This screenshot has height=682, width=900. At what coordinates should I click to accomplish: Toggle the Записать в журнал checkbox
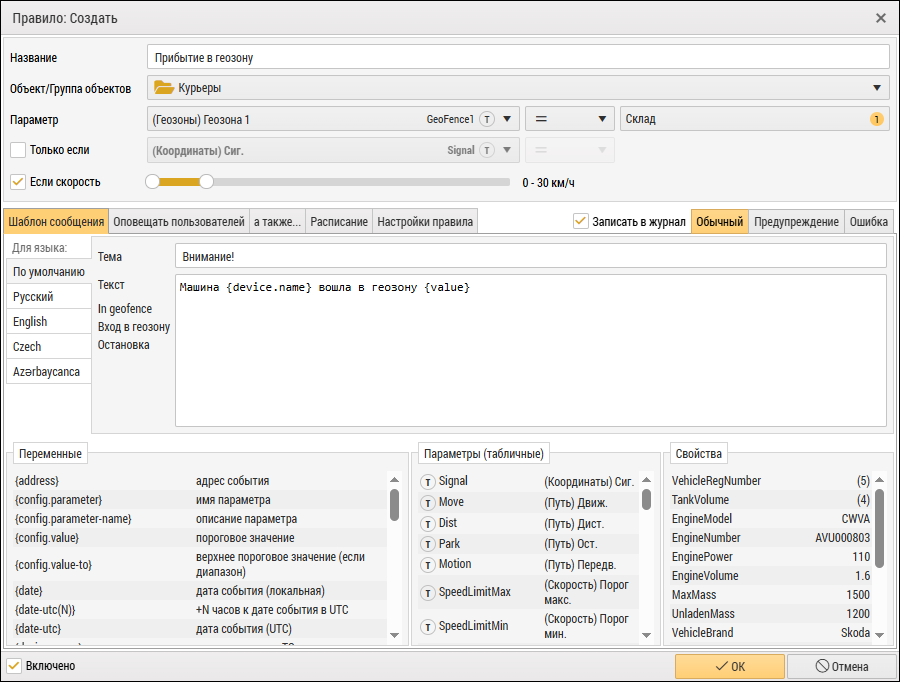(x=581, y=221)
